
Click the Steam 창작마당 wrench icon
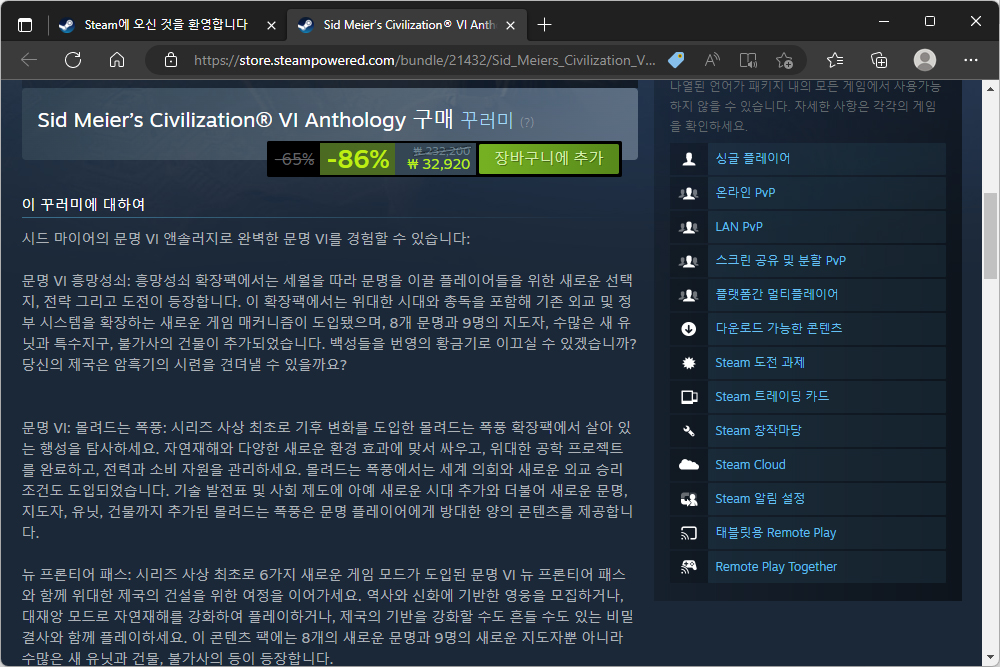[689, 431]
